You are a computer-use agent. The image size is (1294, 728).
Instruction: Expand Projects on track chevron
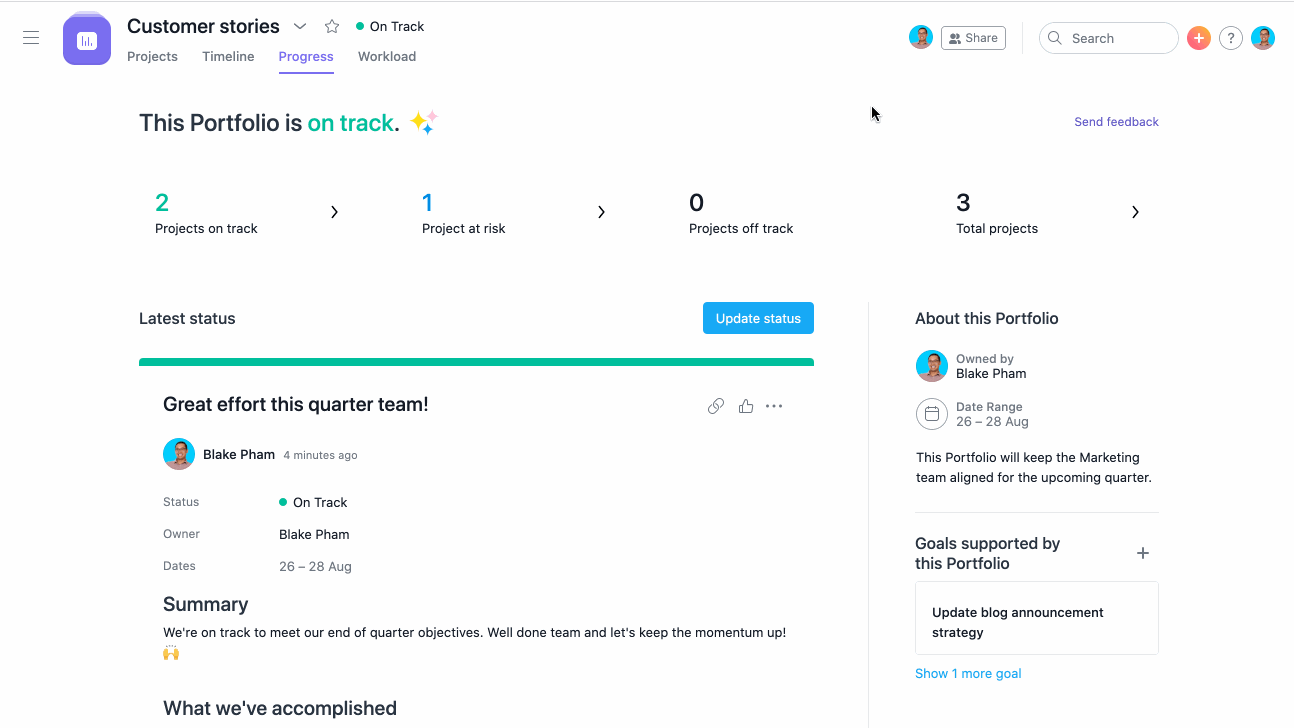(x=334, y=212)
